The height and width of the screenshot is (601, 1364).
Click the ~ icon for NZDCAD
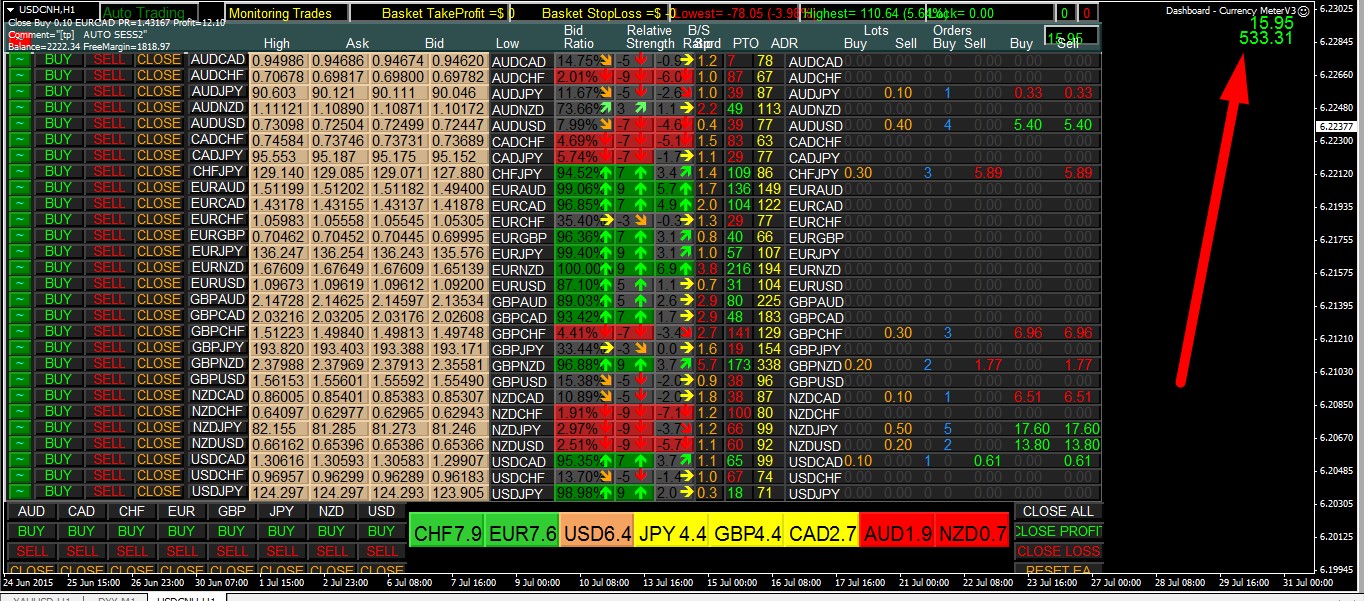(20, 396)
